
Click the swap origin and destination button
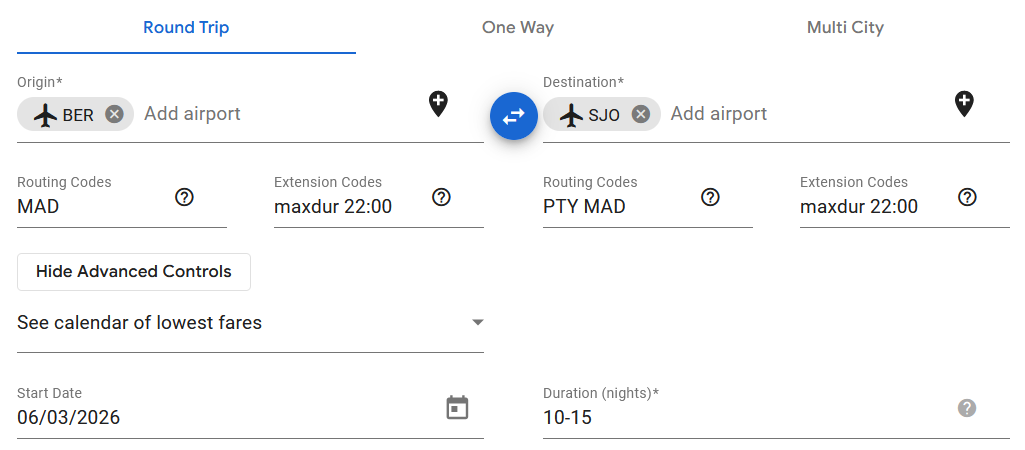click(514, 116)
